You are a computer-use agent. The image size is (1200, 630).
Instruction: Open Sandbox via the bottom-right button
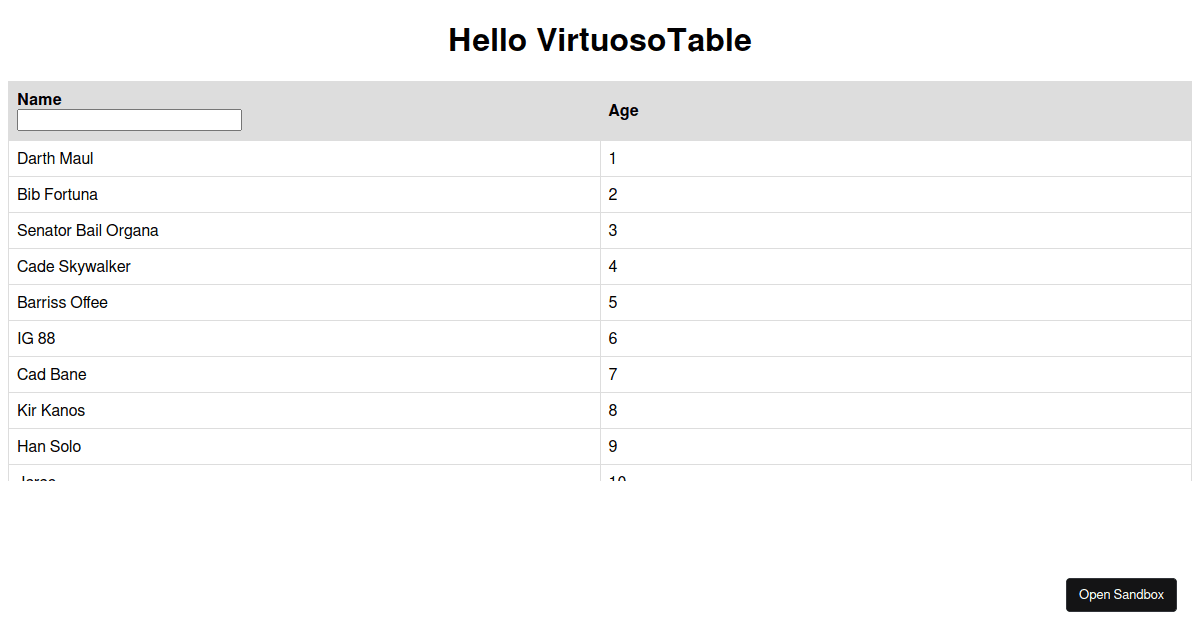pyautogui.click(x=1121, y=594)
